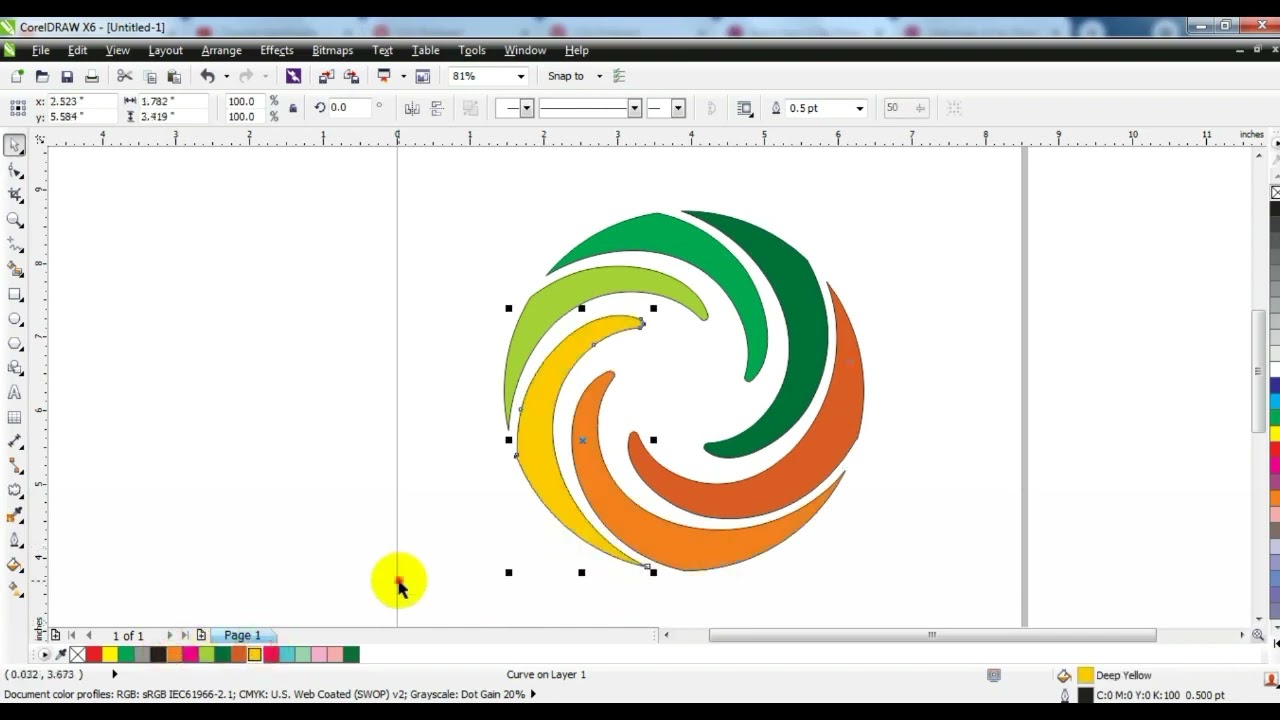Open the Tools menu
The height and width of the screenshot is (720, 1280).
[472, 50]
